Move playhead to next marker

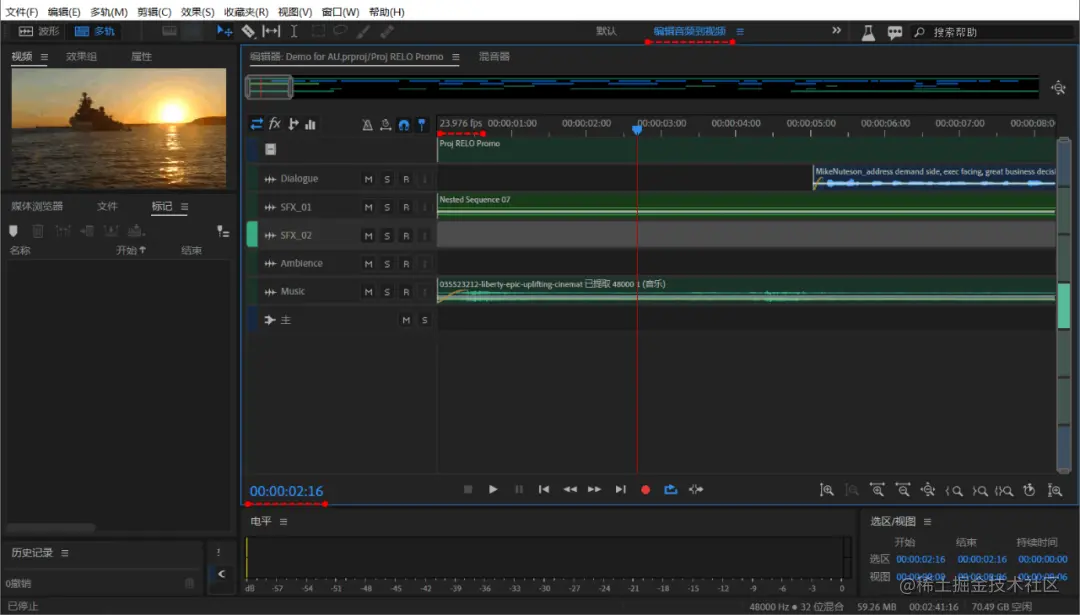[621, 489]
